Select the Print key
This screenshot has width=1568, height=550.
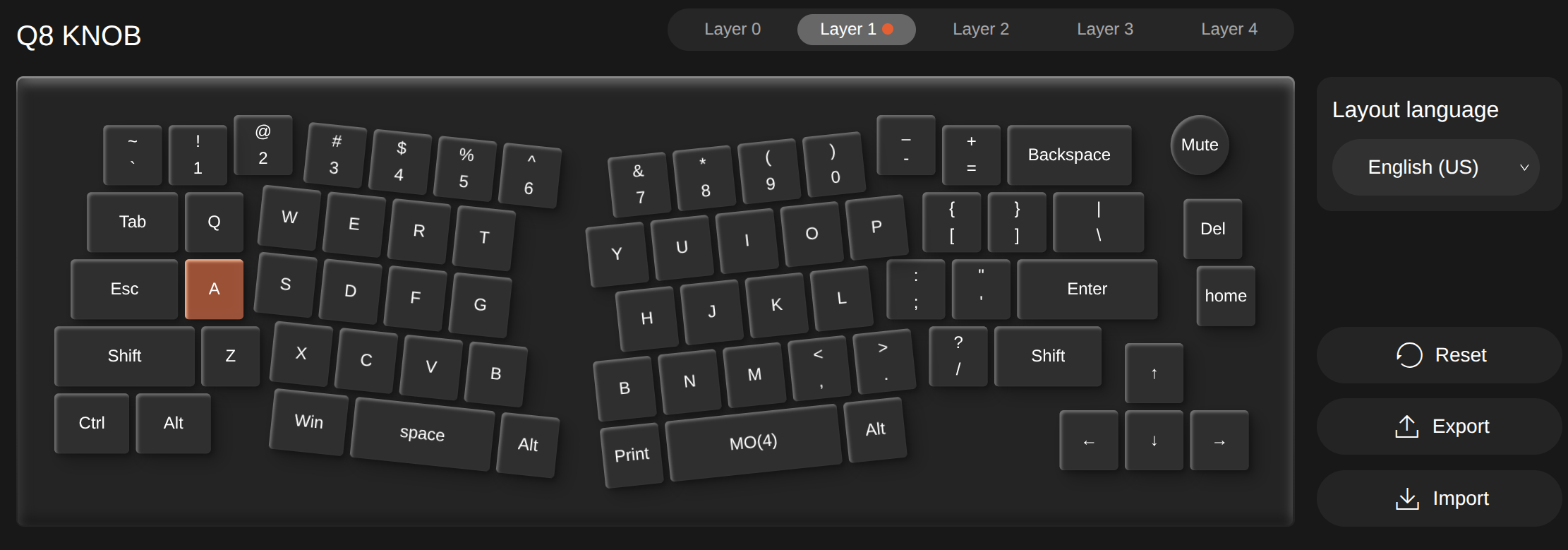tap(632, 455)
